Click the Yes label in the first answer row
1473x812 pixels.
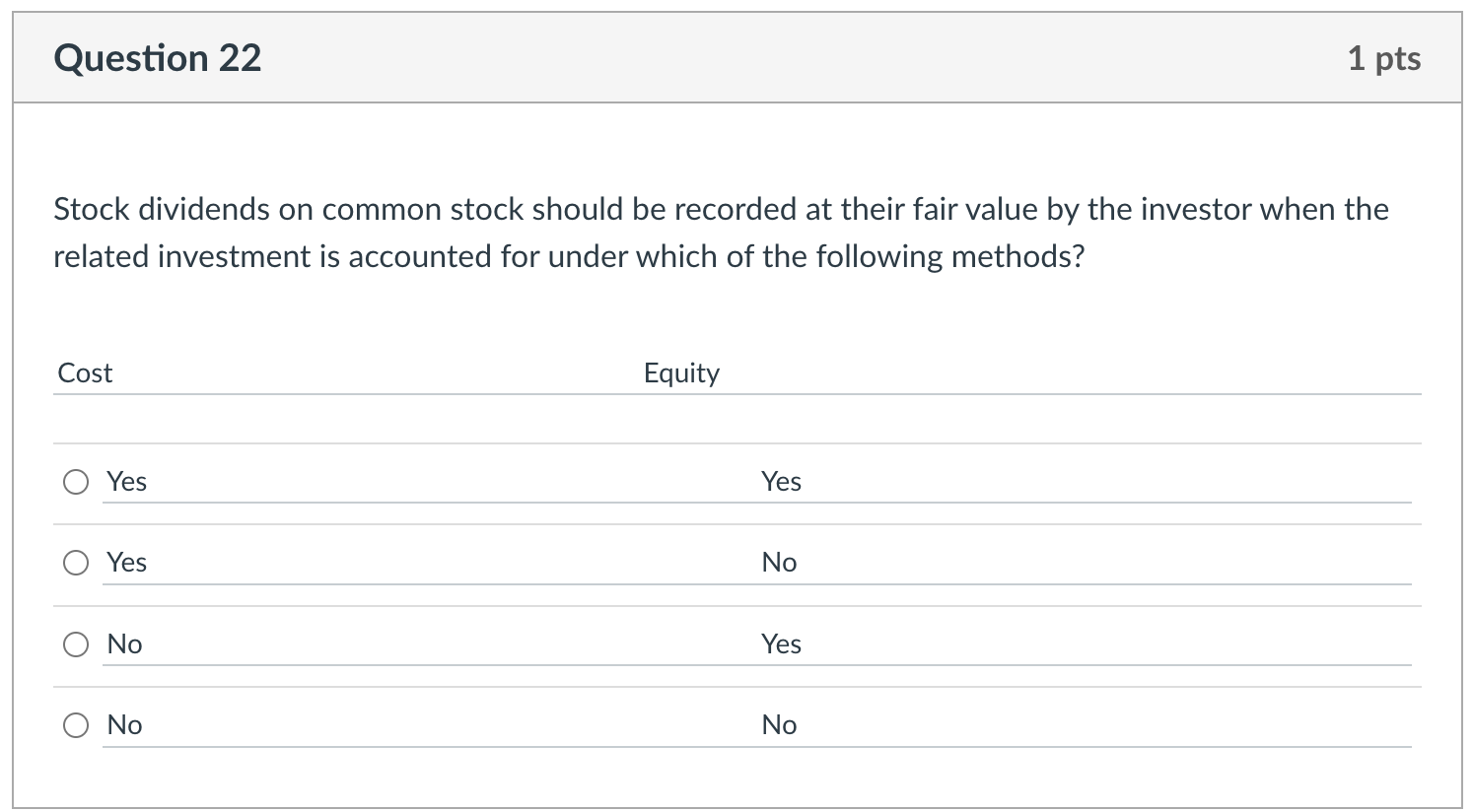click(x=126, y=482)
